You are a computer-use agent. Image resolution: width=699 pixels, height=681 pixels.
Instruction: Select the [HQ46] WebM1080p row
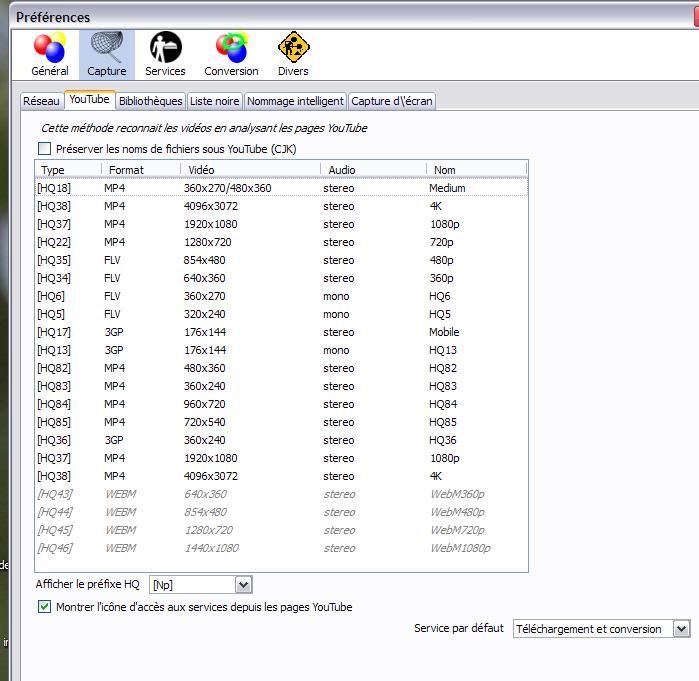coord(281,548)
